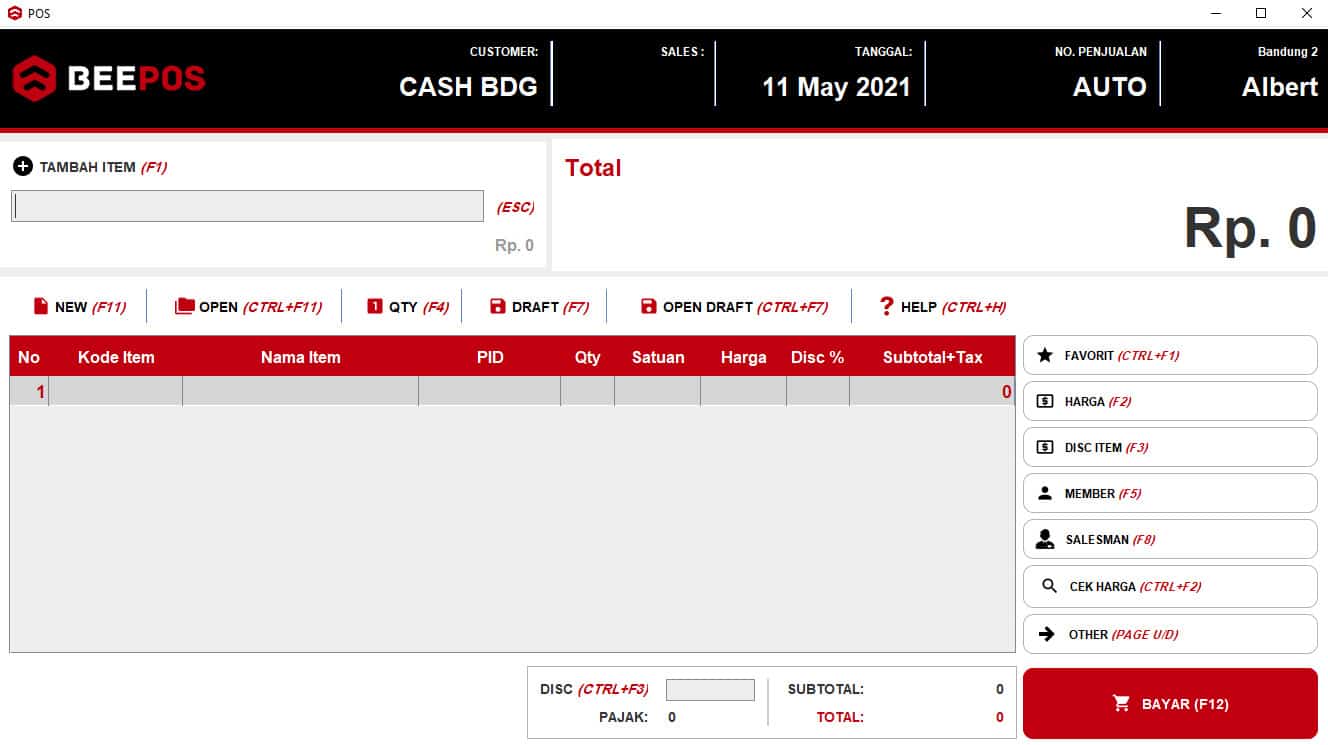This screenshot has height=745, width=1328.
Task: Click the HARGA money icon
Action: click(1045, 401)
